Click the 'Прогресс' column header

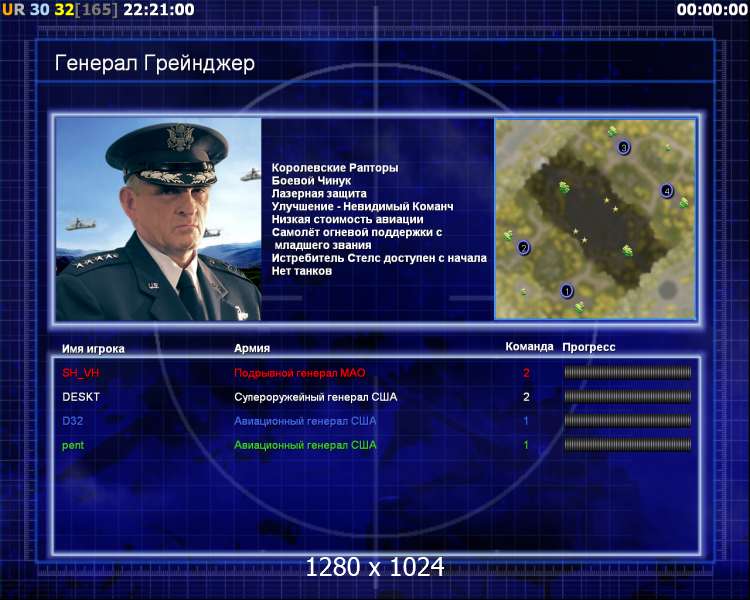tap(589, 347)
